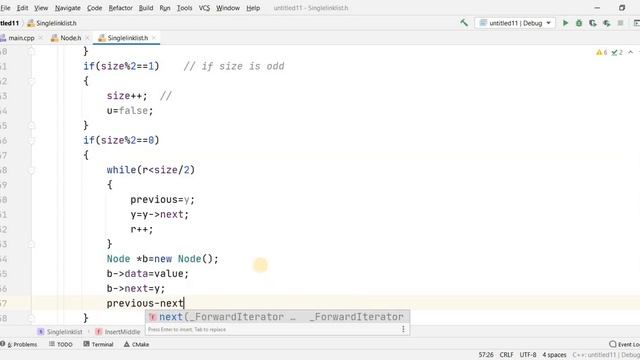Open completion popup options three-dot menu
This screenshot has width=640, height=360.
pos(403,329)
